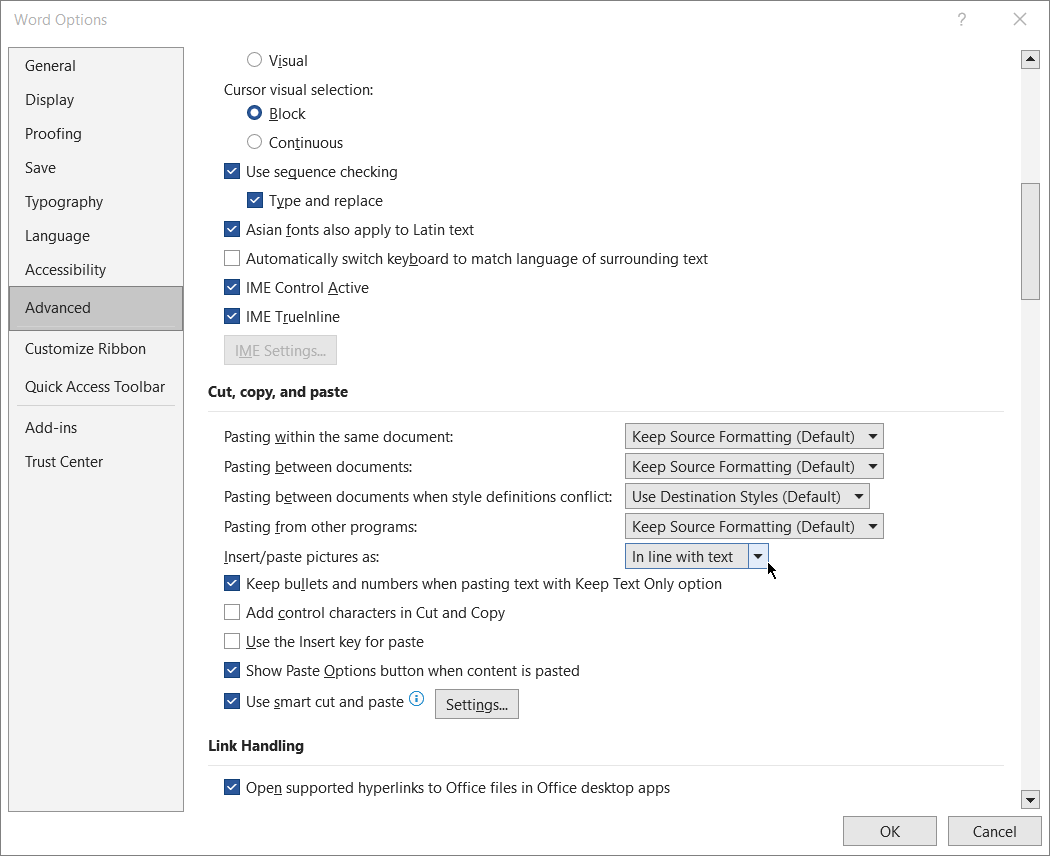The image size is (1050, 856).
Task: Toggle Show Paste Options button checkbox
Action: [232, 670]
